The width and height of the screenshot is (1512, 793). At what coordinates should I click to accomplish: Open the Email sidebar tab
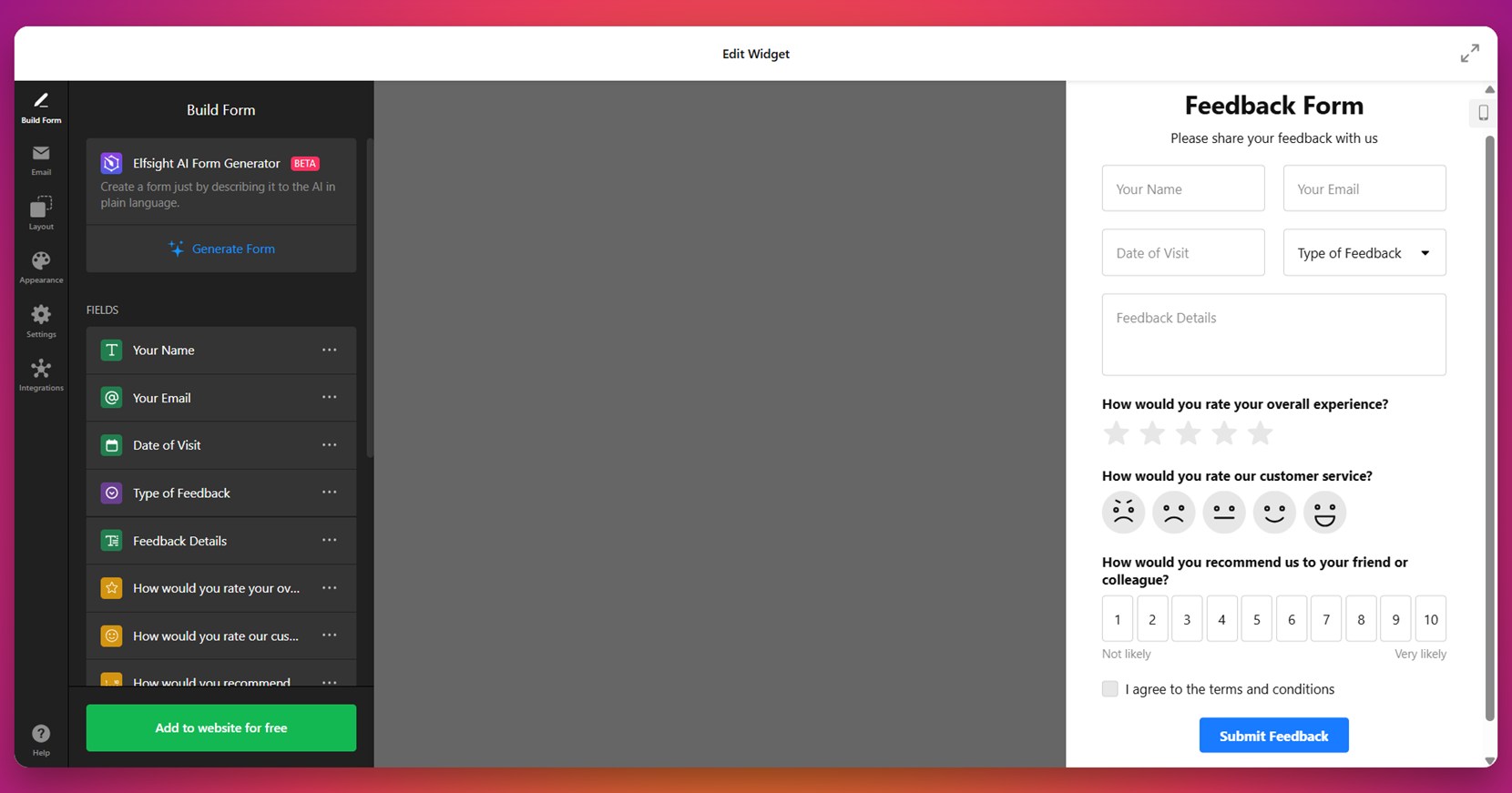click(41, 160)
